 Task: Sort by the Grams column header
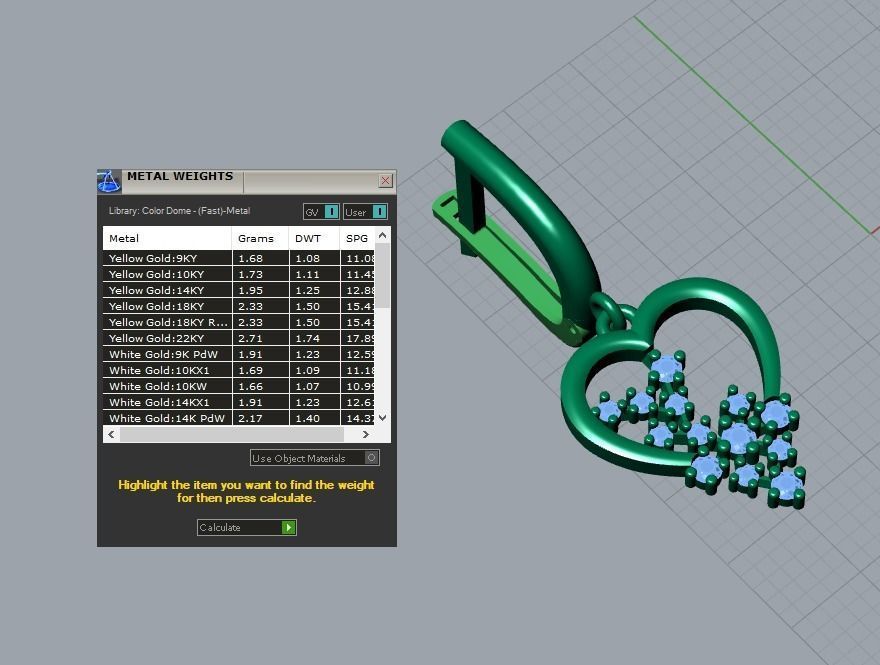coord(260,239)
